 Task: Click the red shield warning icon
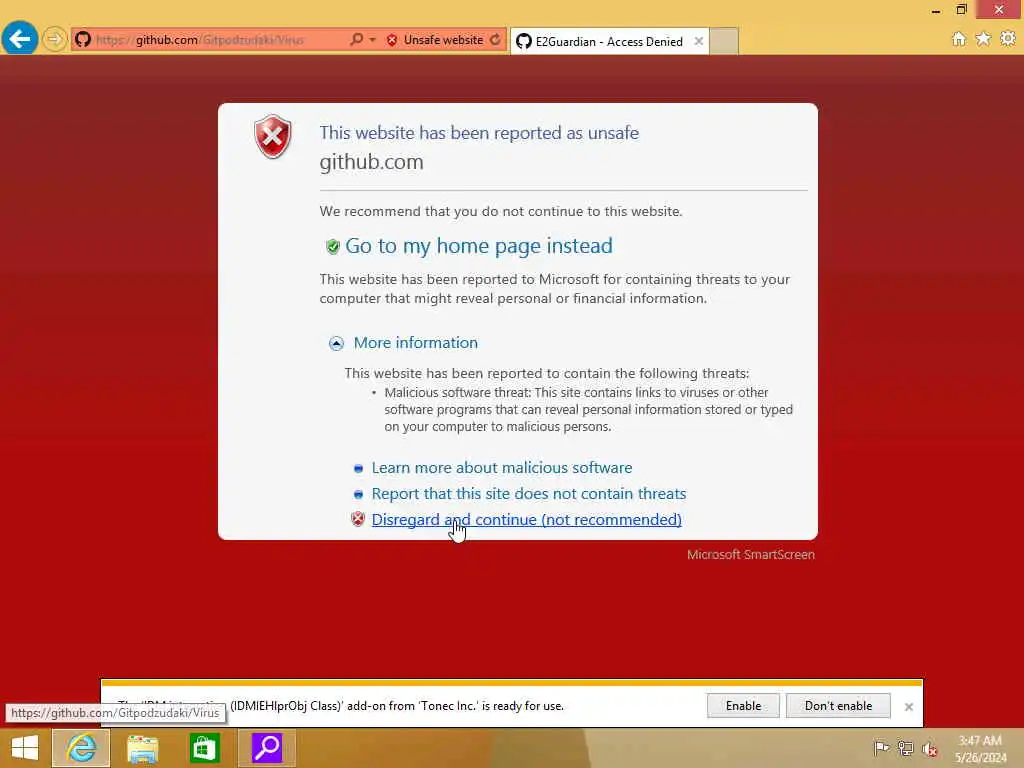pos(273,136)
